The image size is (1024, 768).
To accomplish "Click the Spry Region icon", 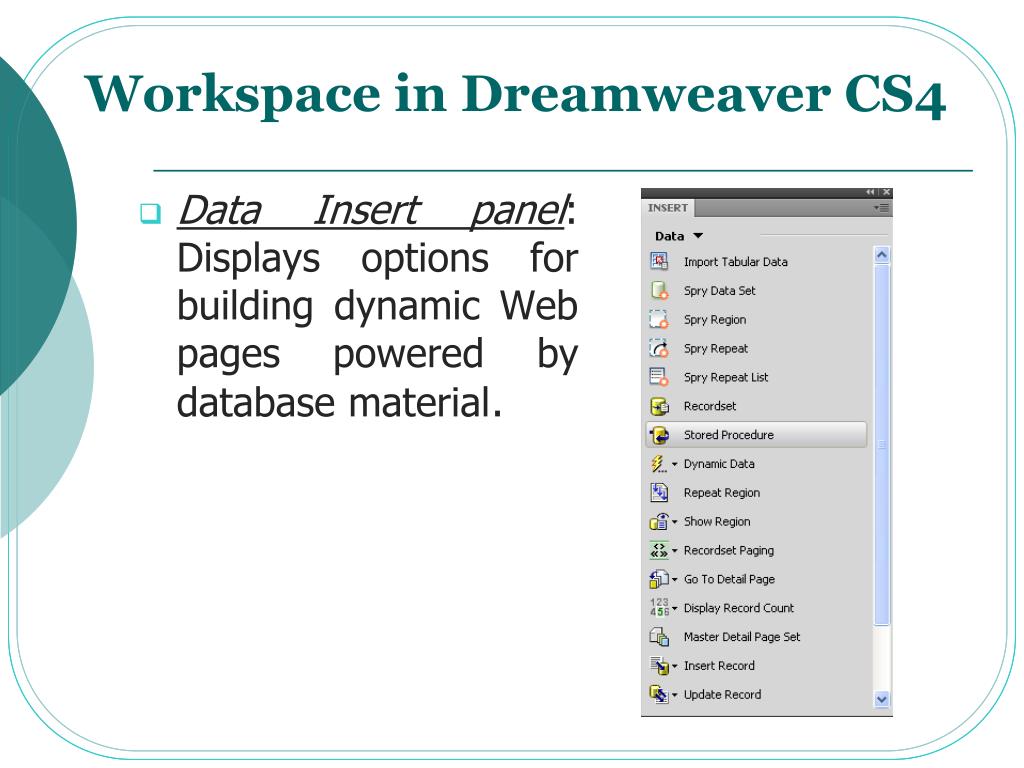I will [659, 319].
